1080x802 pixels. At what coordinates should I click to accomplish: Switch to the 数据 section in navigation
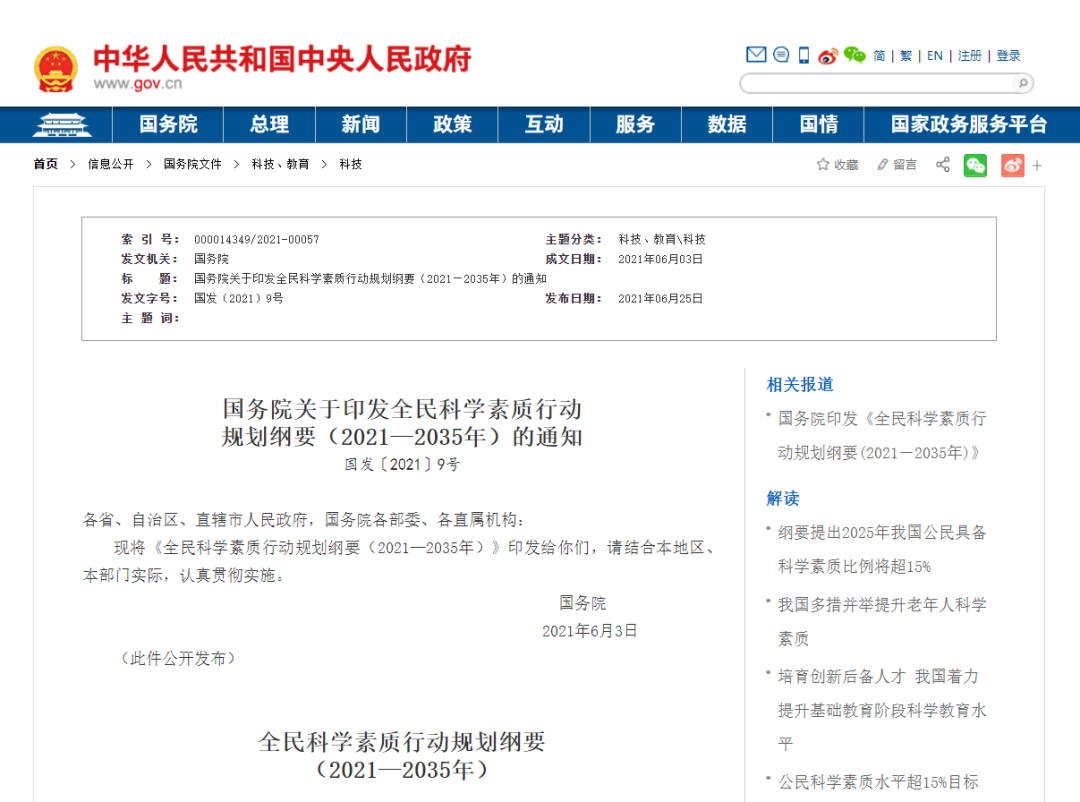pyautogui.click(x=727, y=124)
